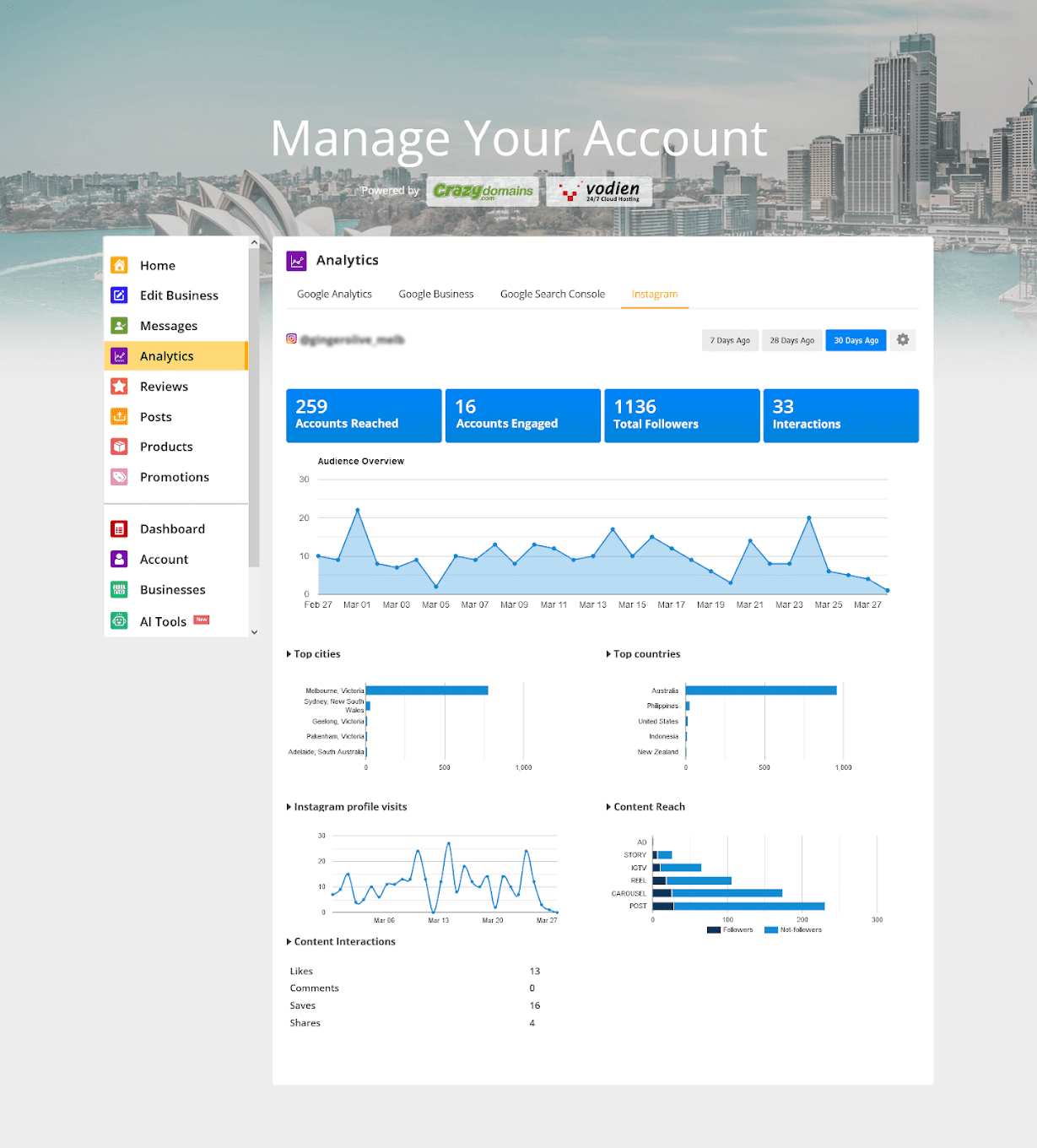
Task: Switch to the 28 Days Ago range
Action: 791,339
